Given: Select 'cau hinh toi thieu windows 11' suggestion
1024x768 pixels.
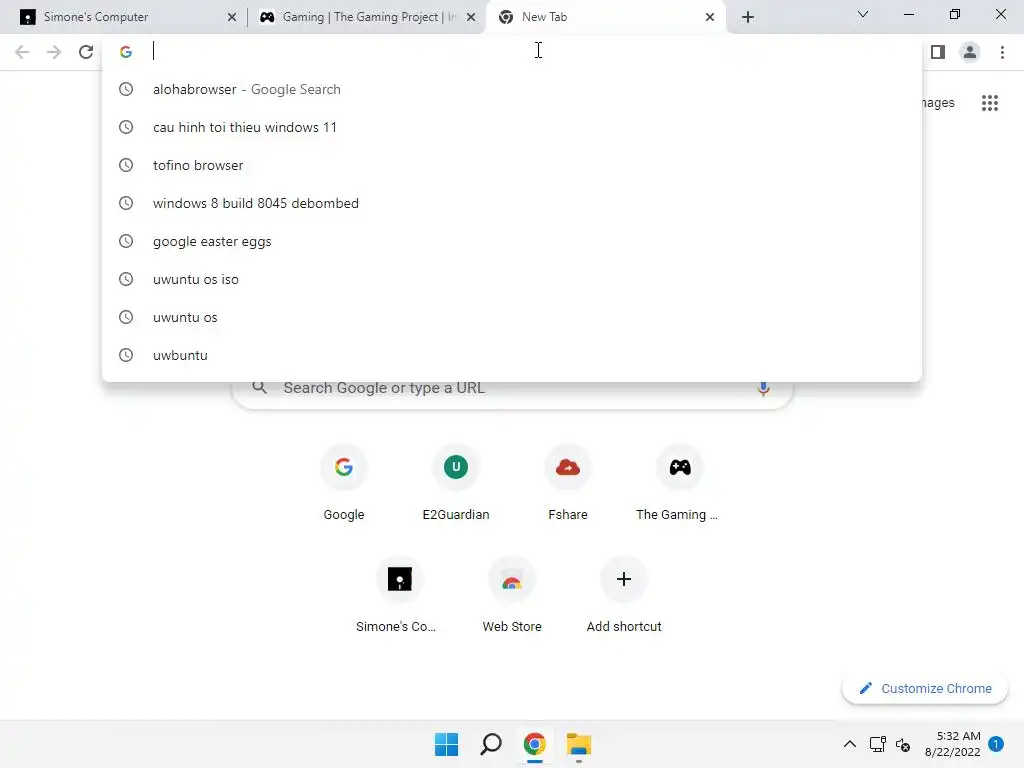Looking at the screenshot, I should coord(512,127).
